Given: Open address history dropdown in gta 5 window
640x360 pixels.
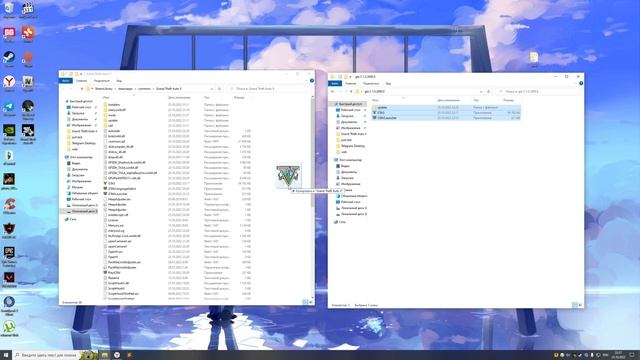Looking at the screenshot, I should coord(481,91).
